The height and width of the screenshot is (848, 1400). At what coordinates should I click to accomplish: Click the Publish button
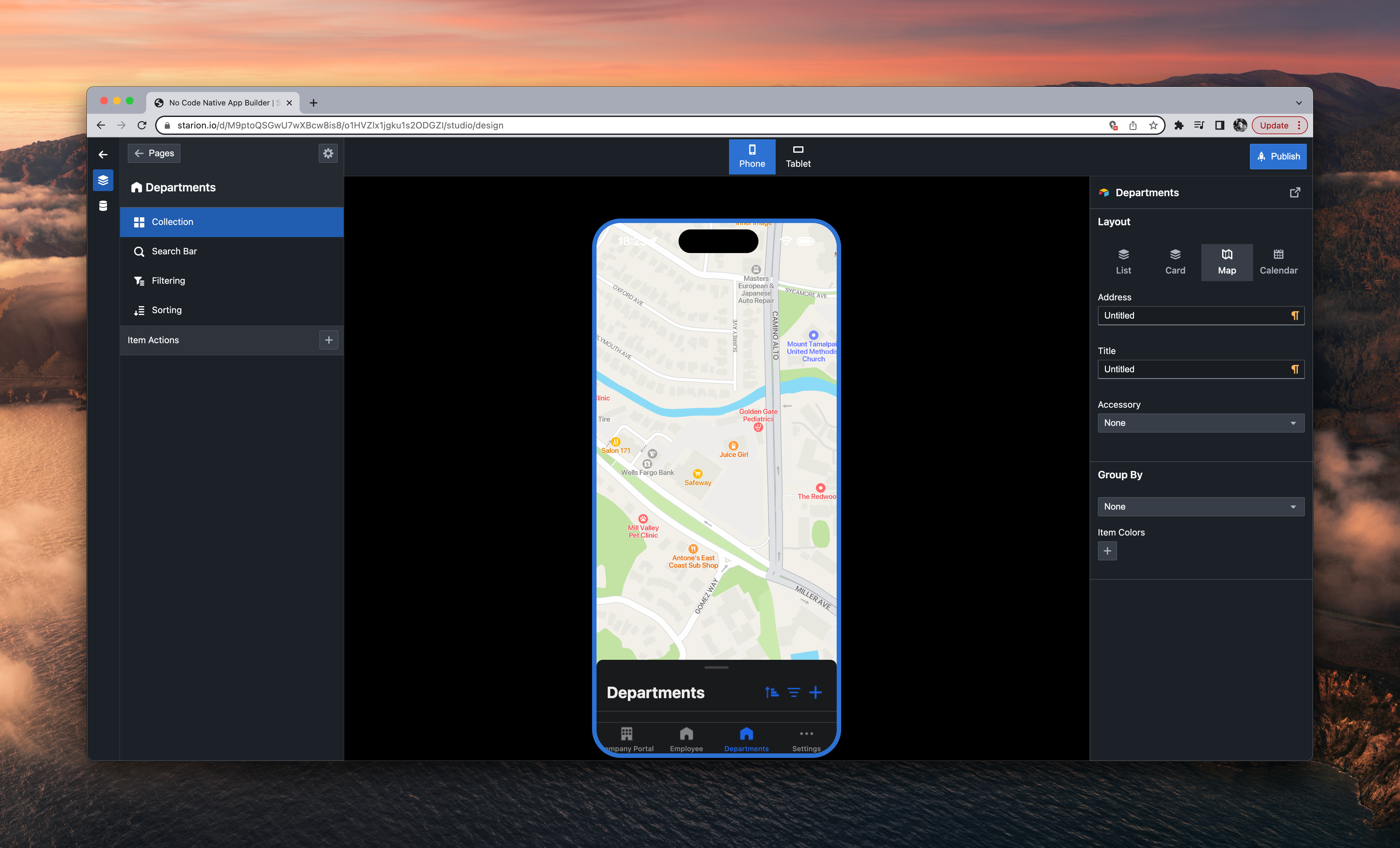point(1277,156)
